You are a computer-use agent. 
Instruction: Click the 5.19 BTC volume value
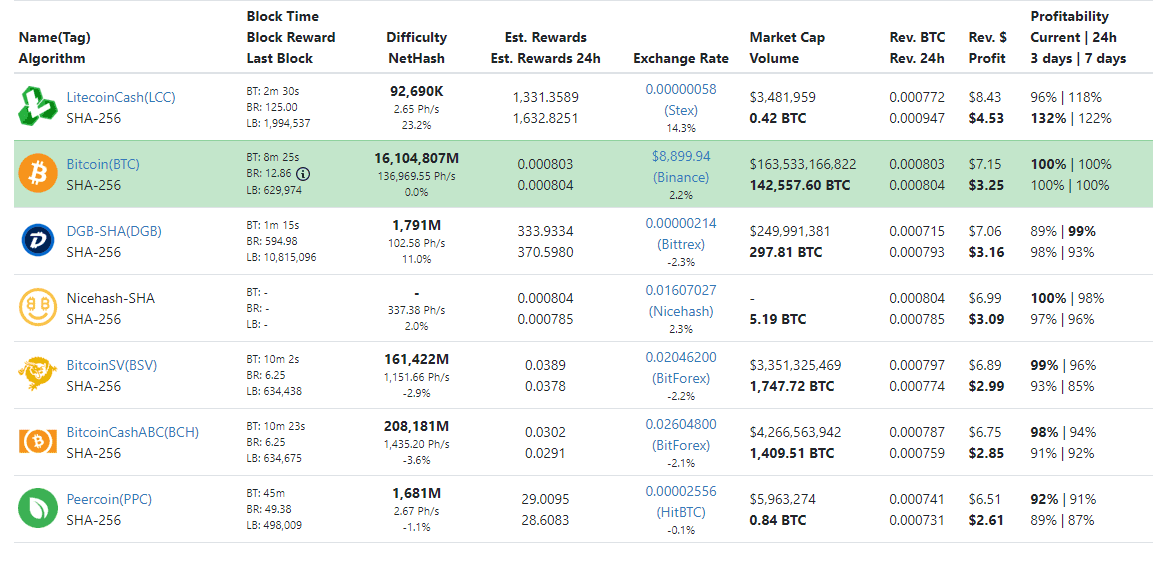point(777,319)
